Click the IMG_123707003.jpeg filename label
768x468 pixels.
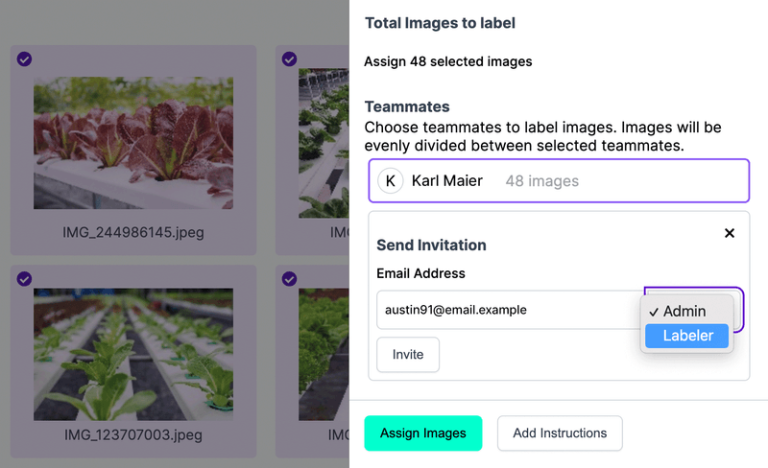[133, 435]
